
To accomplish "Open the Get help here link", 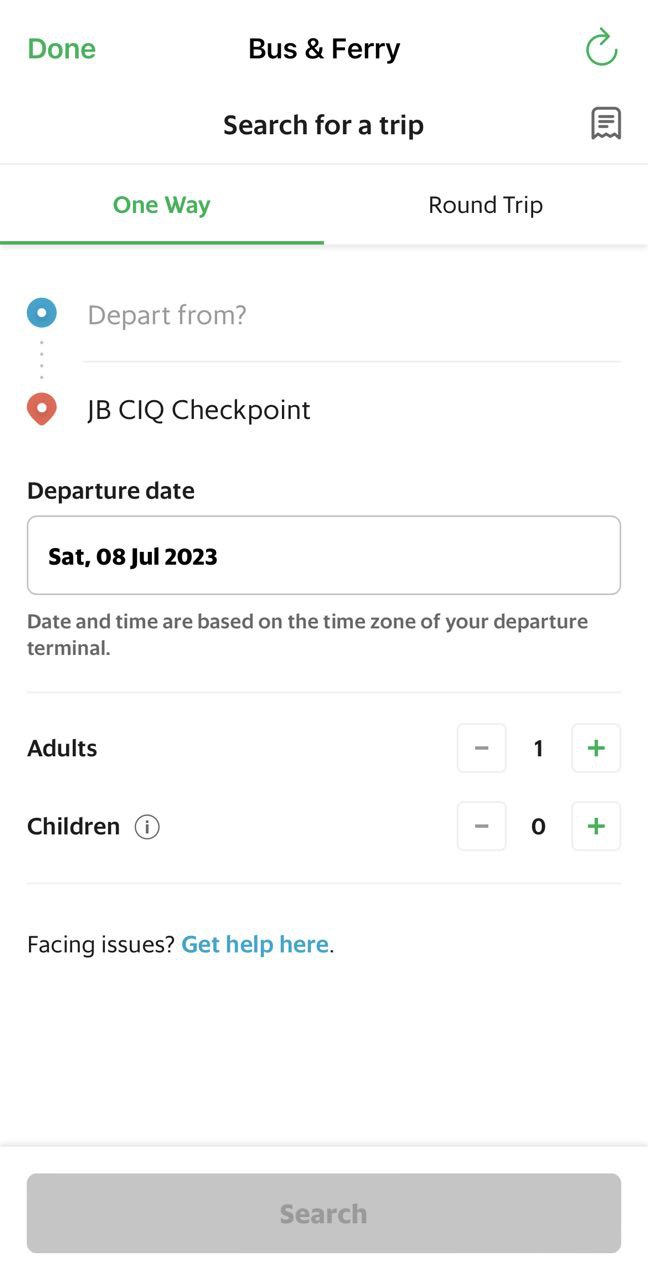I will click(255, 944).
